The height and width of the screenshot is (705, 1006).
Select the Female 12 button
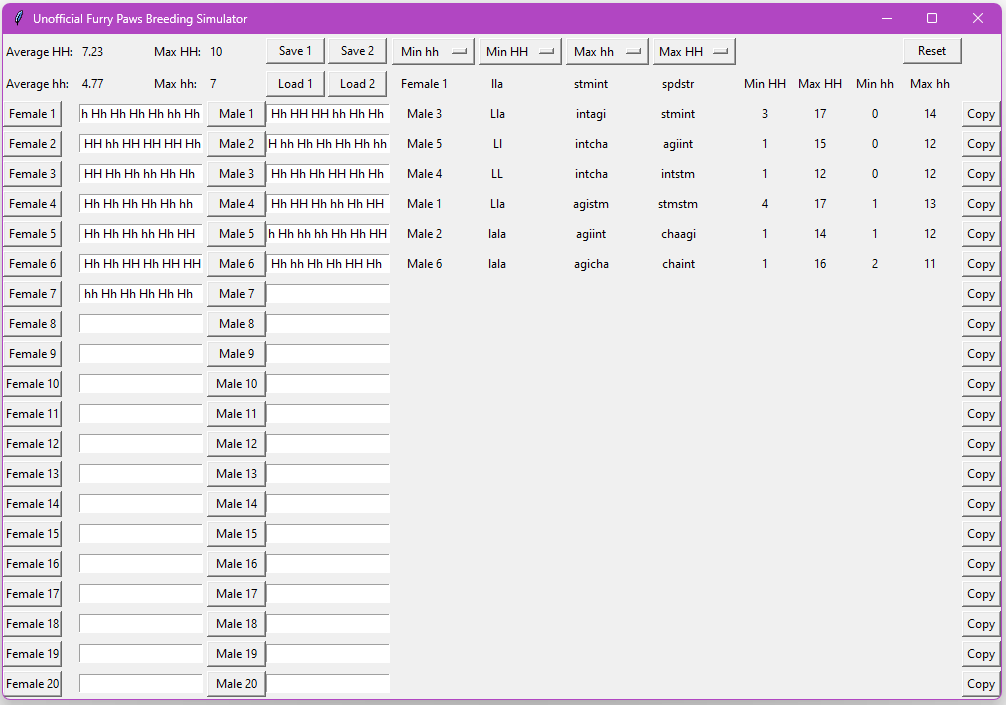tap(33, 443)
